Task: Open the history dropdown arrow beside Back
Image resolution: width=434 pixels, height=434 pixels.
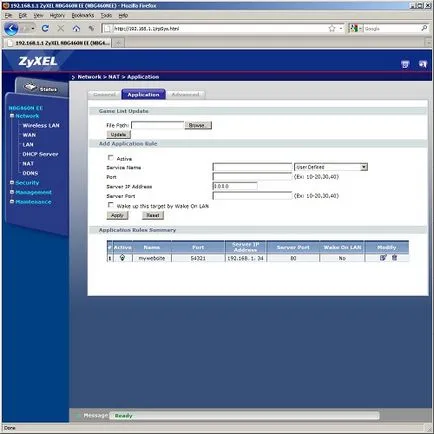Action: coord(33,29)
